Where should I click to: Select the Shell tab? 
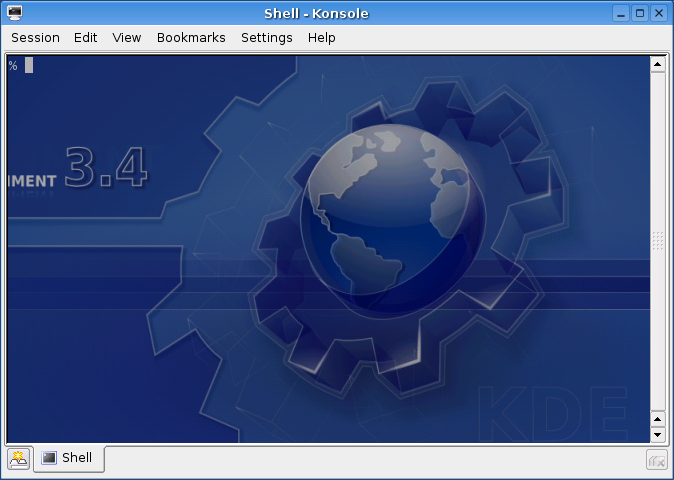(x=69, y=458)
